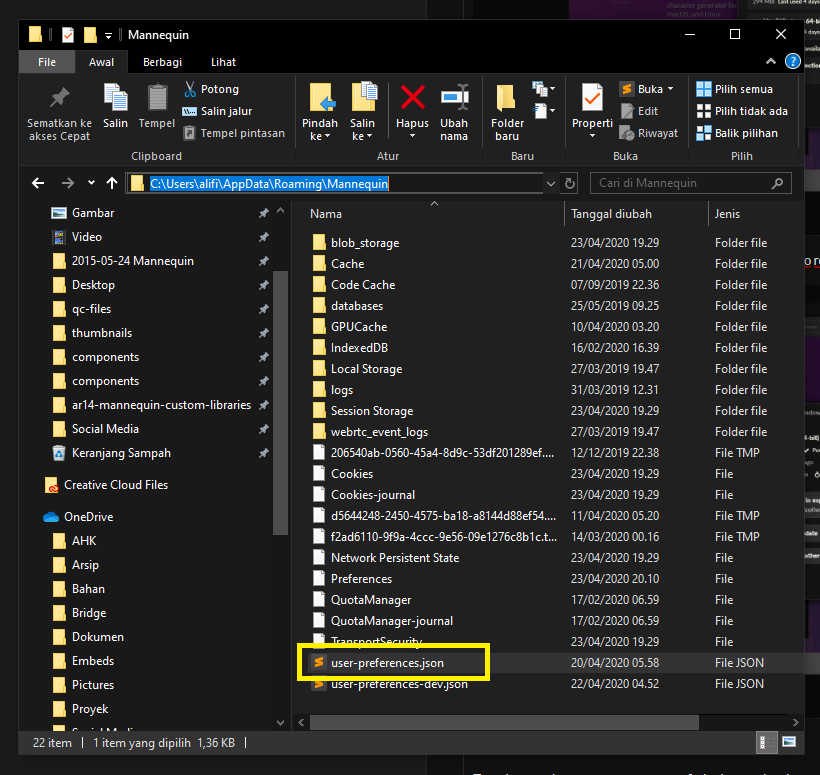Click the Ubah nama rename icon
Image resolution: width=820 pixels, height=775 pixels.
click(454, 97)
